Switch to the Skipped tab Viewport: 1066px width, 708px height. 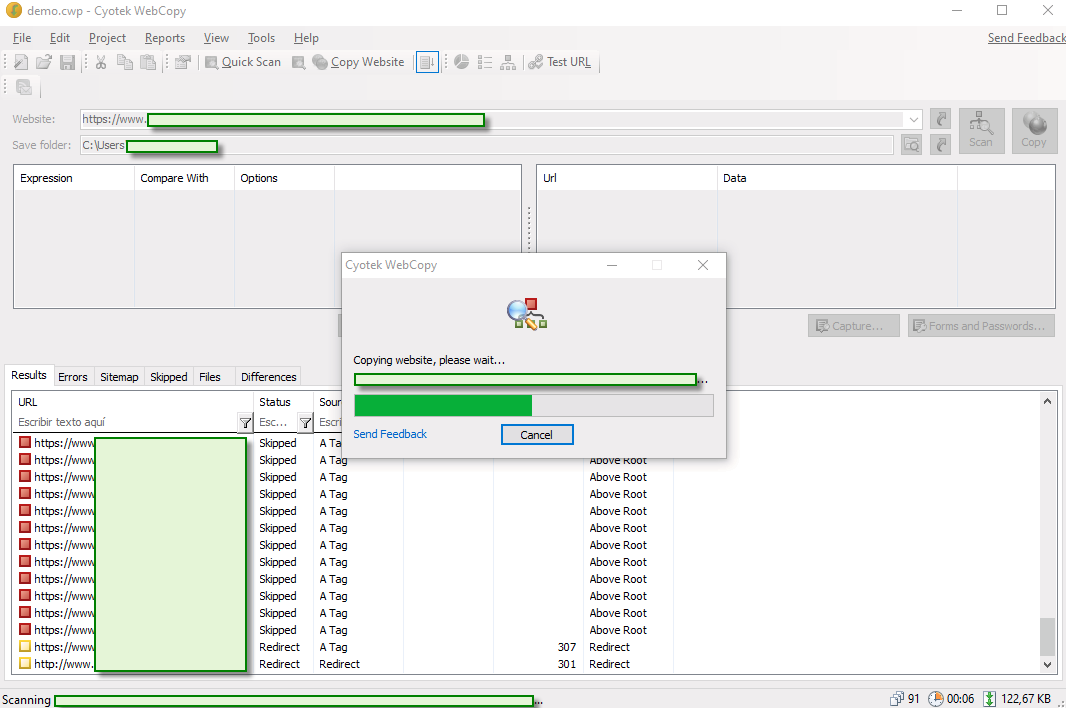coord(169,377)
